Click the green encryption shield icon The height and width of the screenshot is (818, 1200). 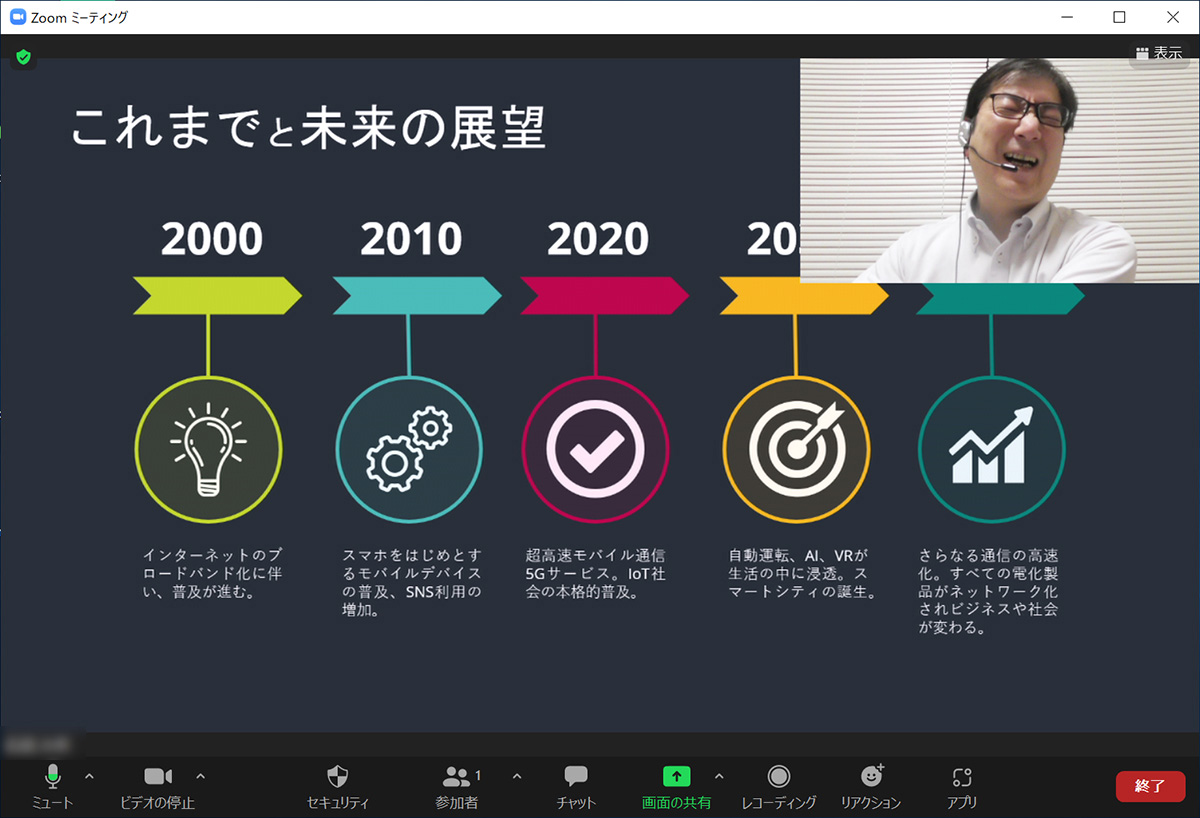pyautogui.click(x=24, y=57)
